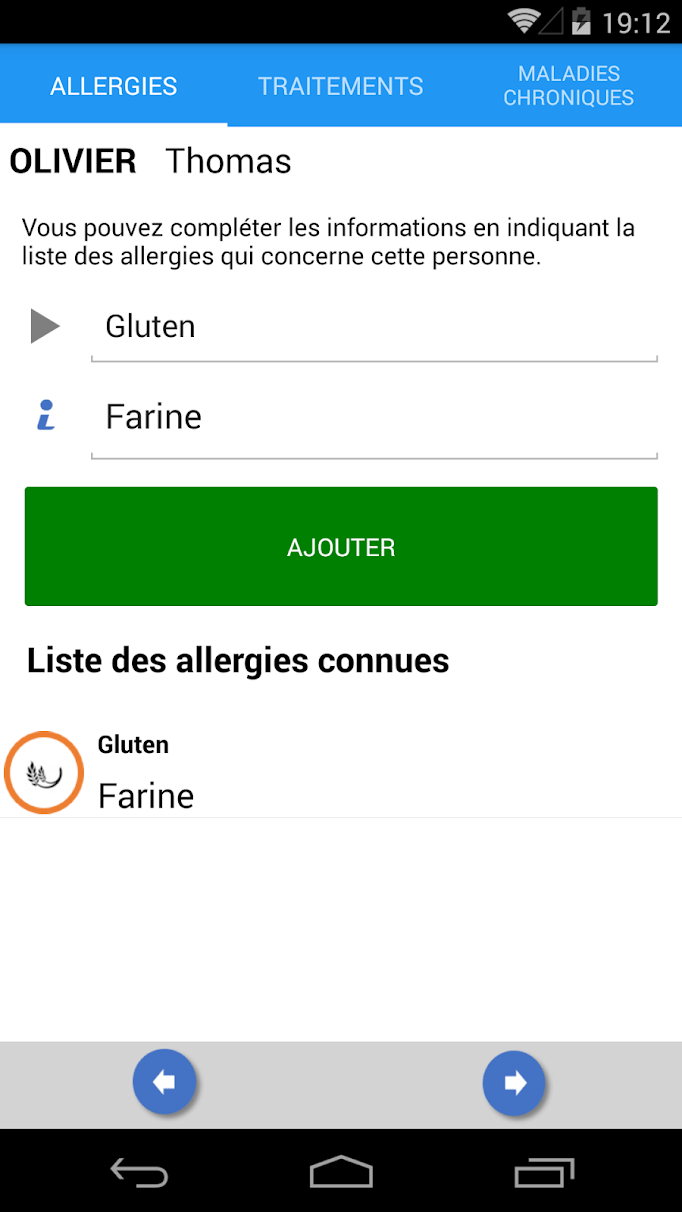The image size is (682, 1212).
Task: Tap the gray play triangle beside Gluten
Action: [x=45, y=326]
